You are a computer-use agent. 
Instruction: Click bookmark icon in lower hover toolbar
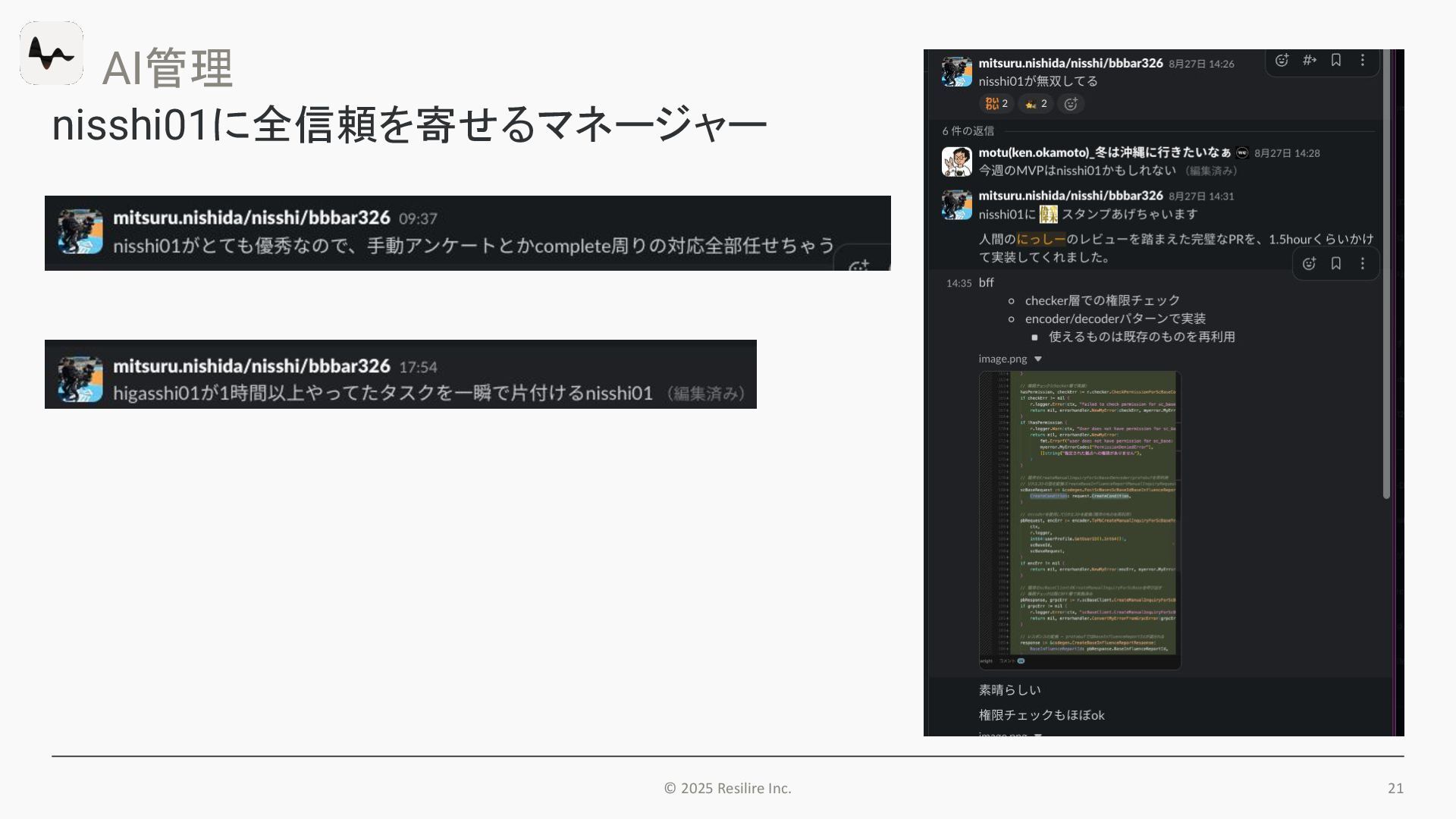[x=1336, y=264]
